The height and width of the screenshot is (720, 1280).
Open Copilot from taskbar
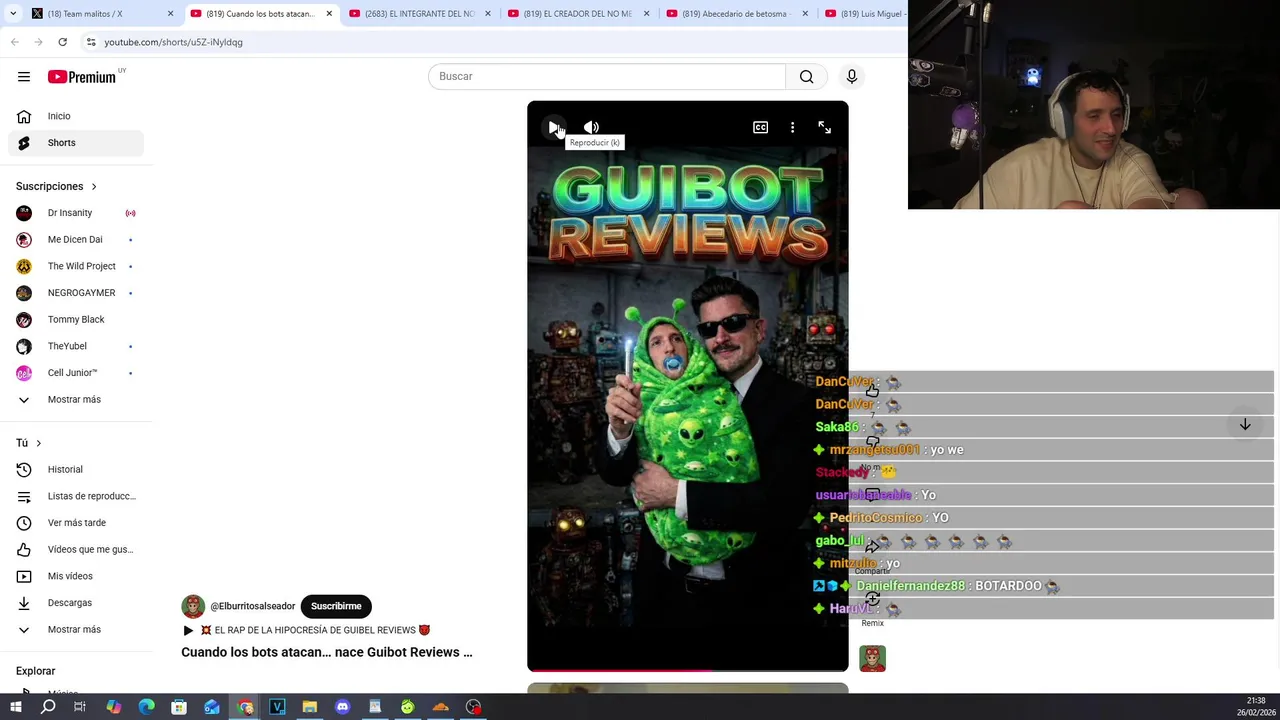click(113, 707)
